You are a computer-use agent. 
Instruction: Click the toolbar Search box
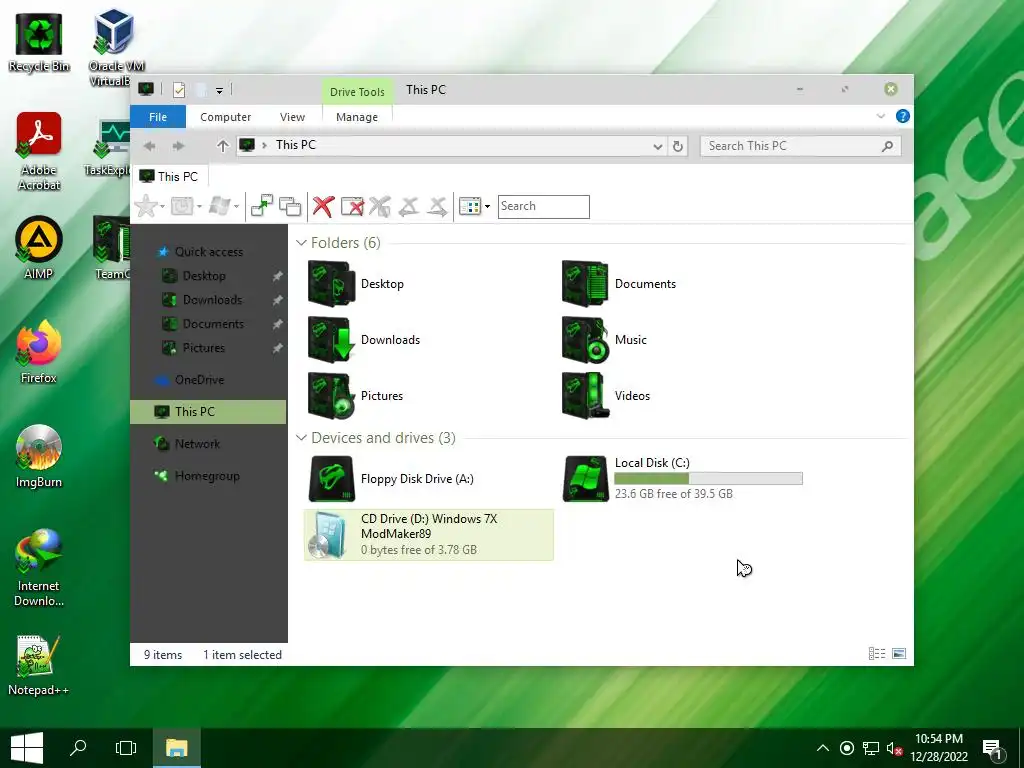click(543, 206)
